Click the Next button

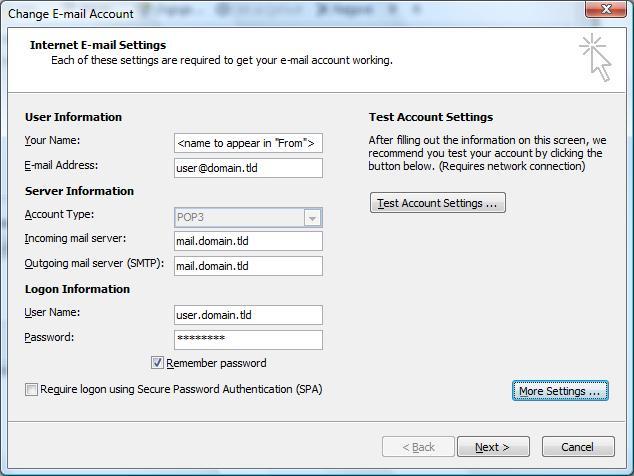pyautogui.click(x=493, y=447)
